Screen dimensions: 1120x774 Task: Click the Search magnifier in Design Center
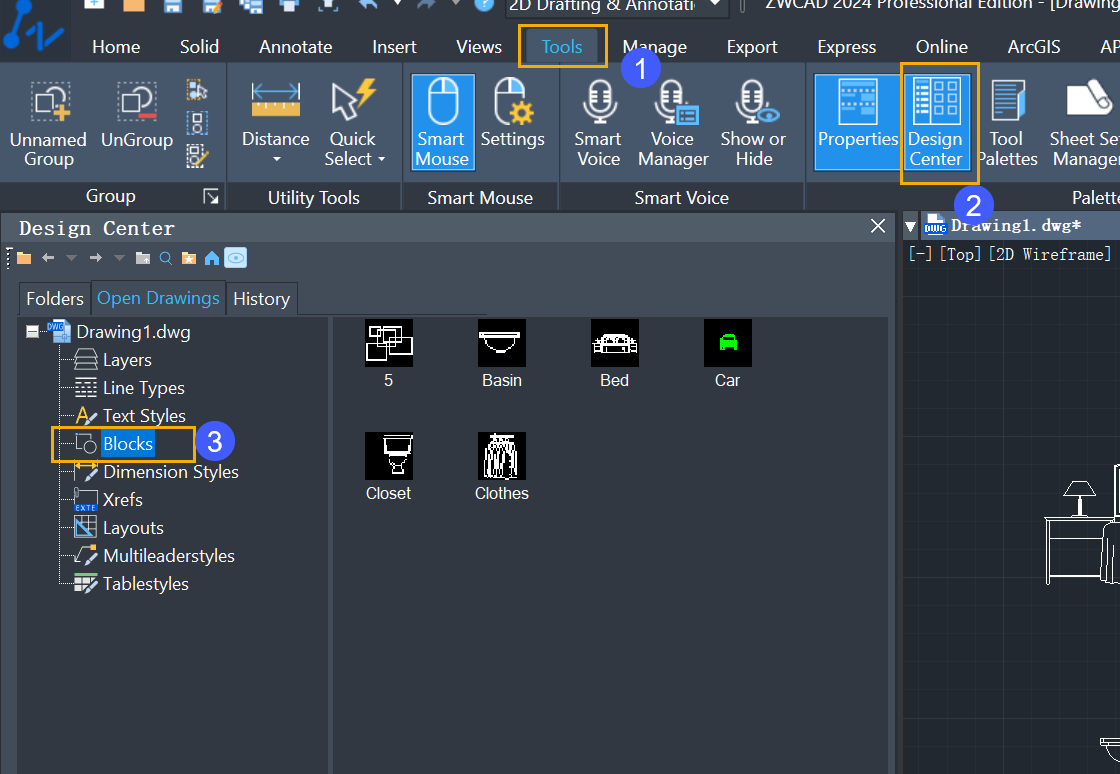[166, 258]
